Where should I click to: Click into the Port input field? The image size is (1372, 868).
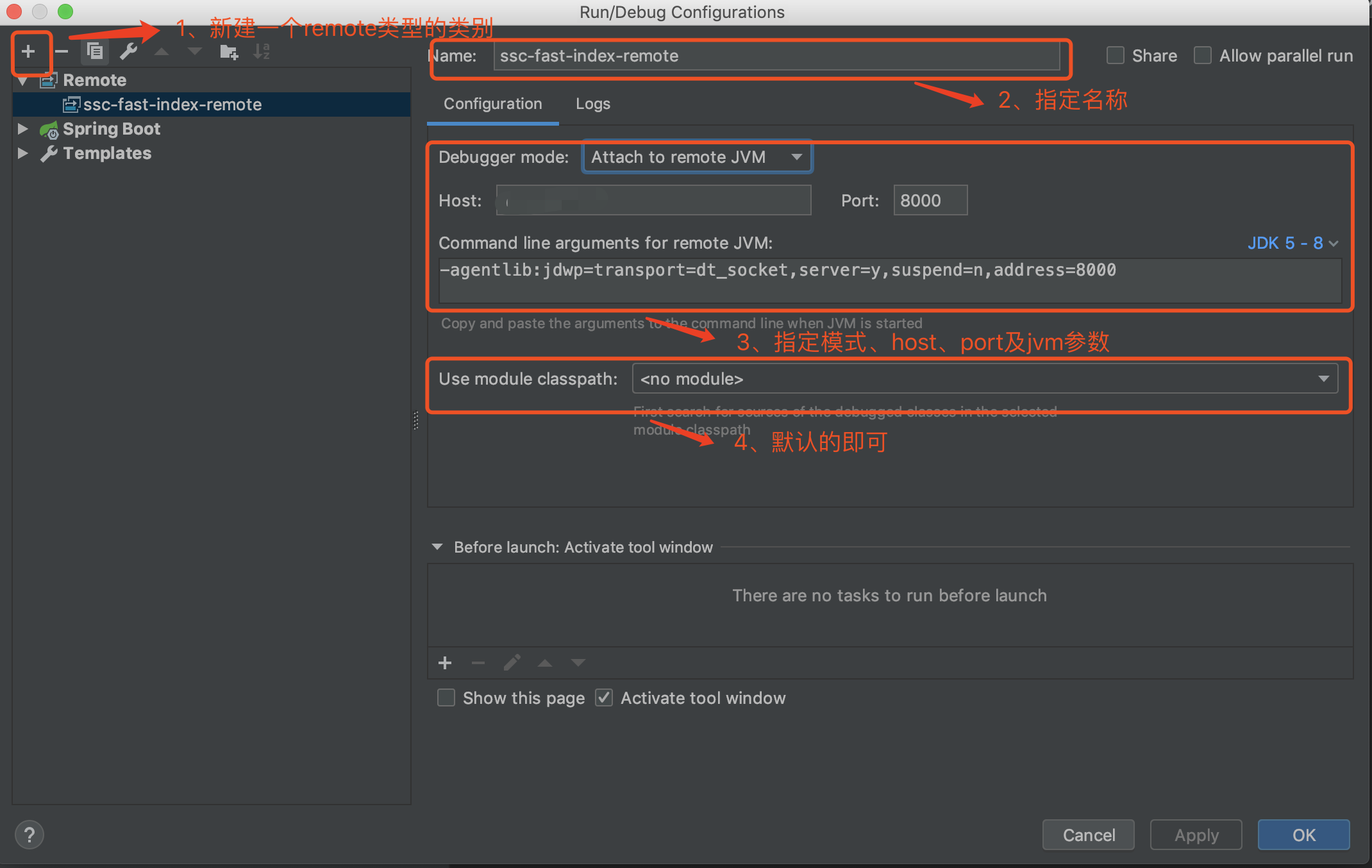930,201
